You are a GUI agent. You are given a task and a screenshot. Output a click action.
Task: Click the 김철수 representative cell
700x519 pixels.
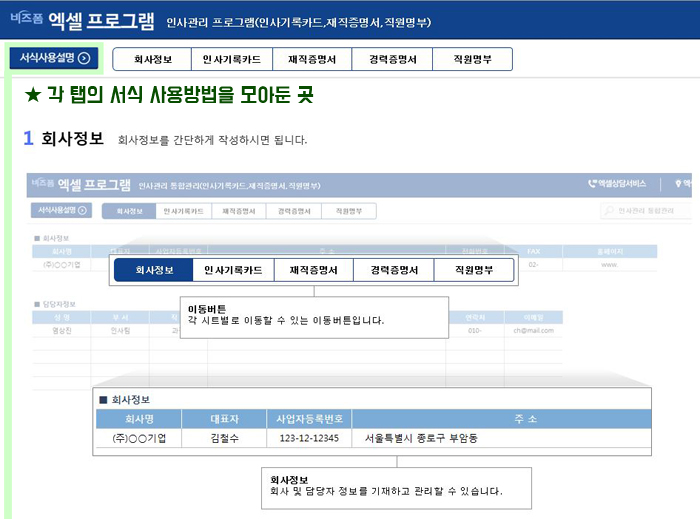pos(224,438)
